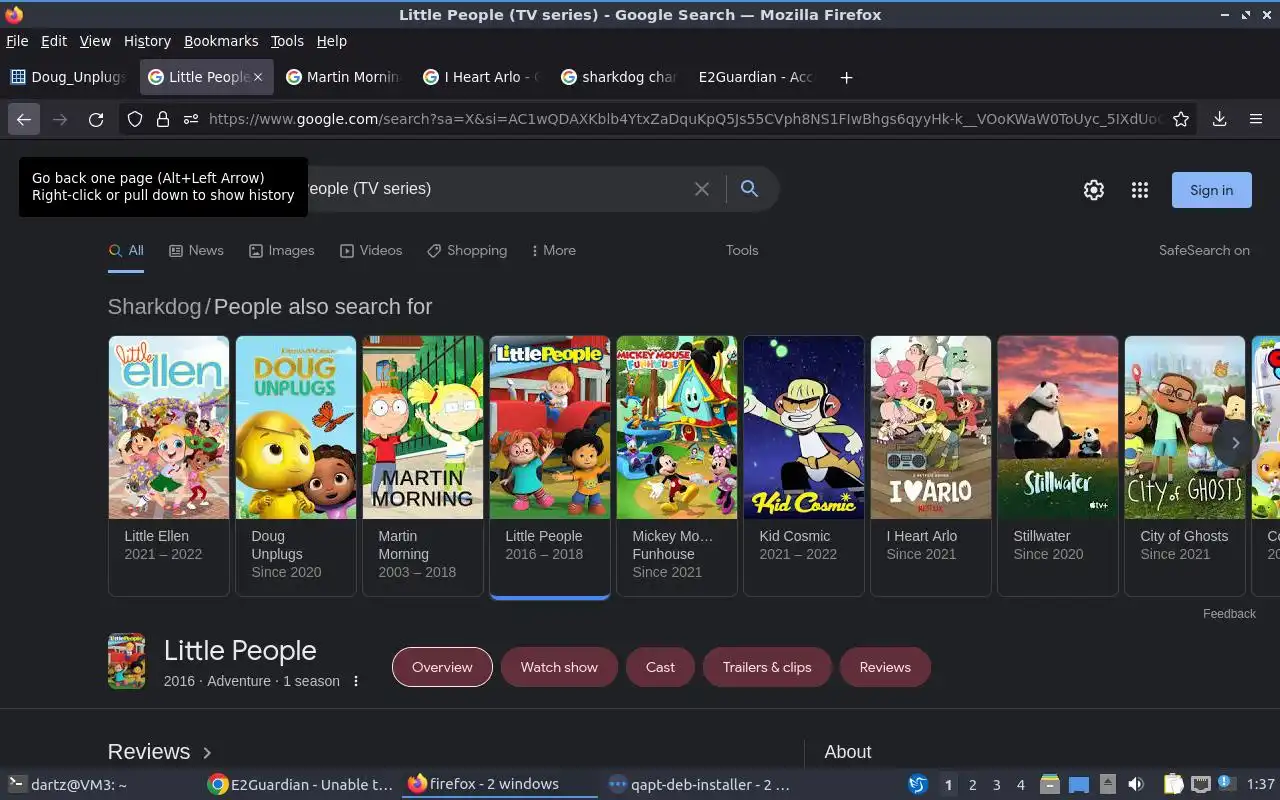Open the Little Ellen show card

pyautogui.click(x=169, y=465)
